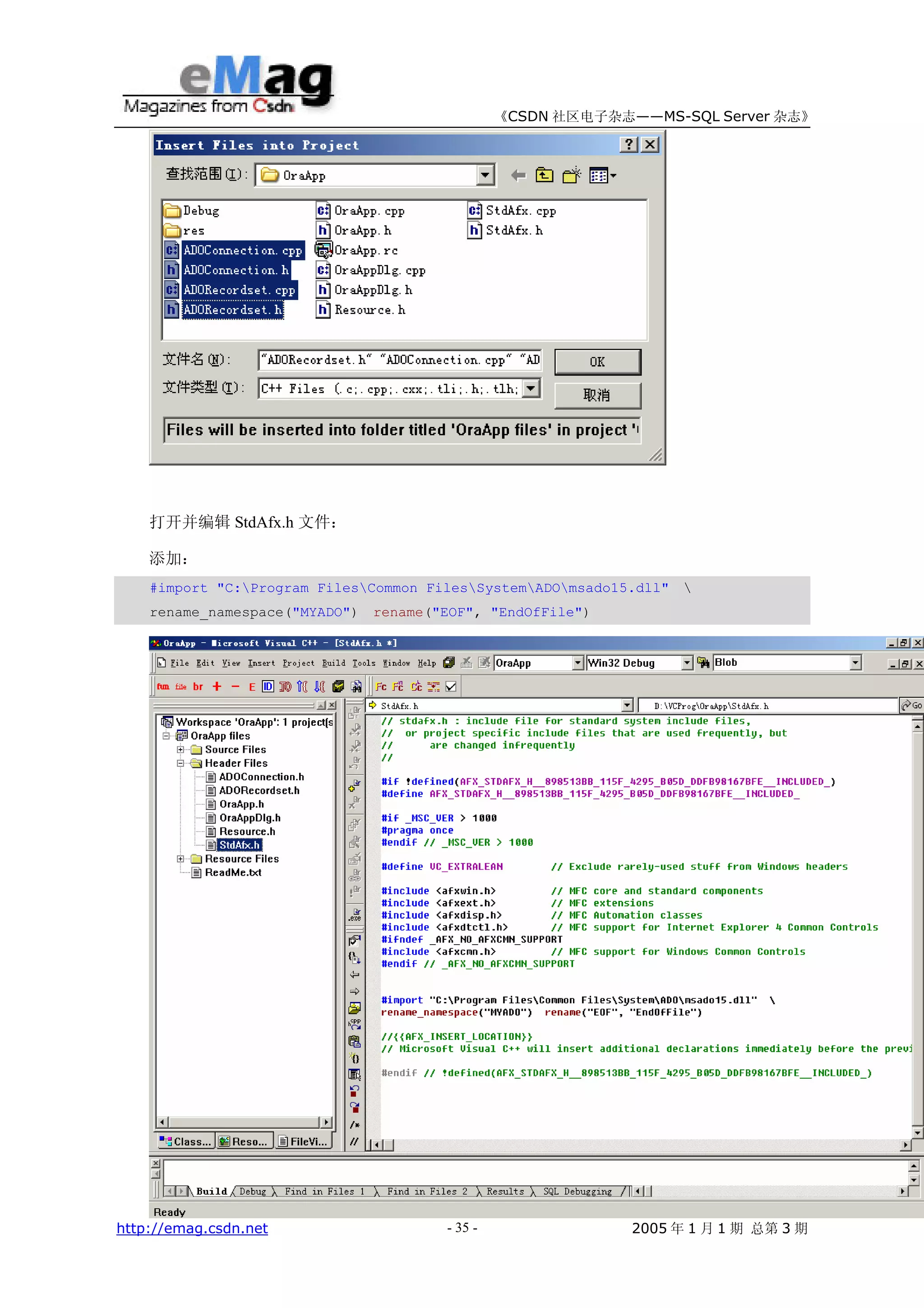
Task: Open the Win32 Debug configuration dropdown
Action: (687, 663)
